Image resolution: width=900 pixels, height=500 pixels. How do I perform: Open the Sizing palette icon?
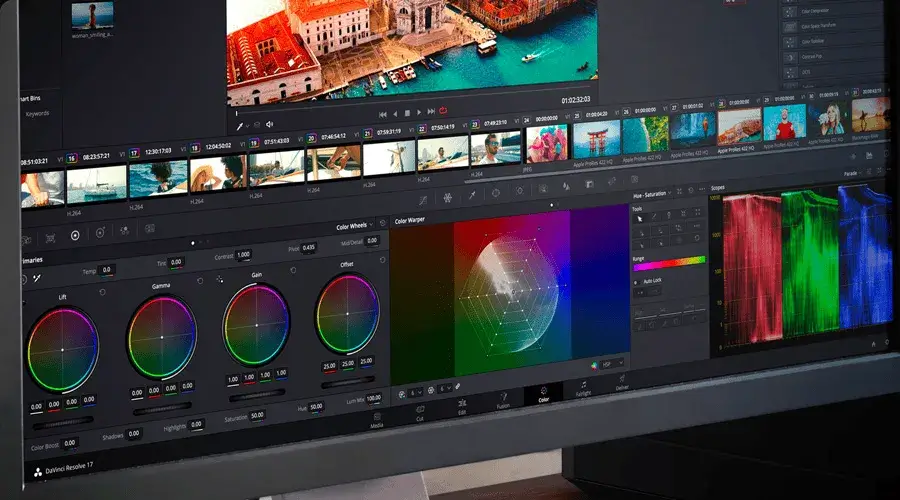point(612,181)
